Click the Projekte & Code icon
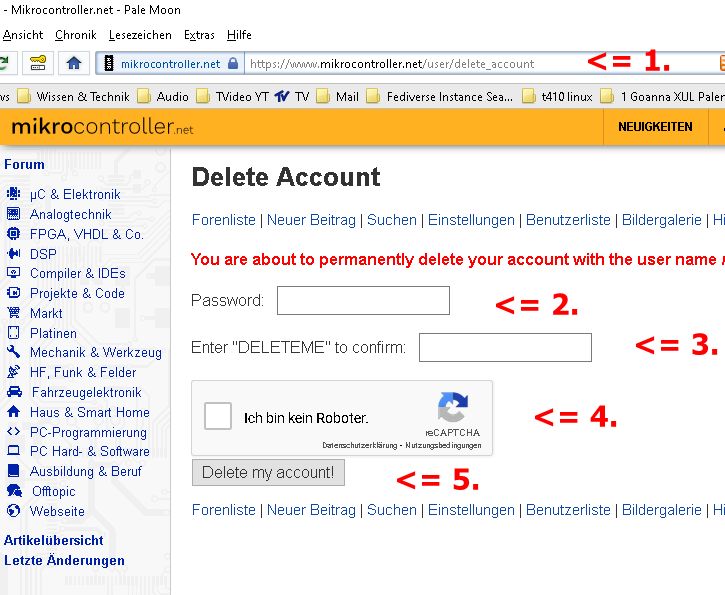 (14, 293)
